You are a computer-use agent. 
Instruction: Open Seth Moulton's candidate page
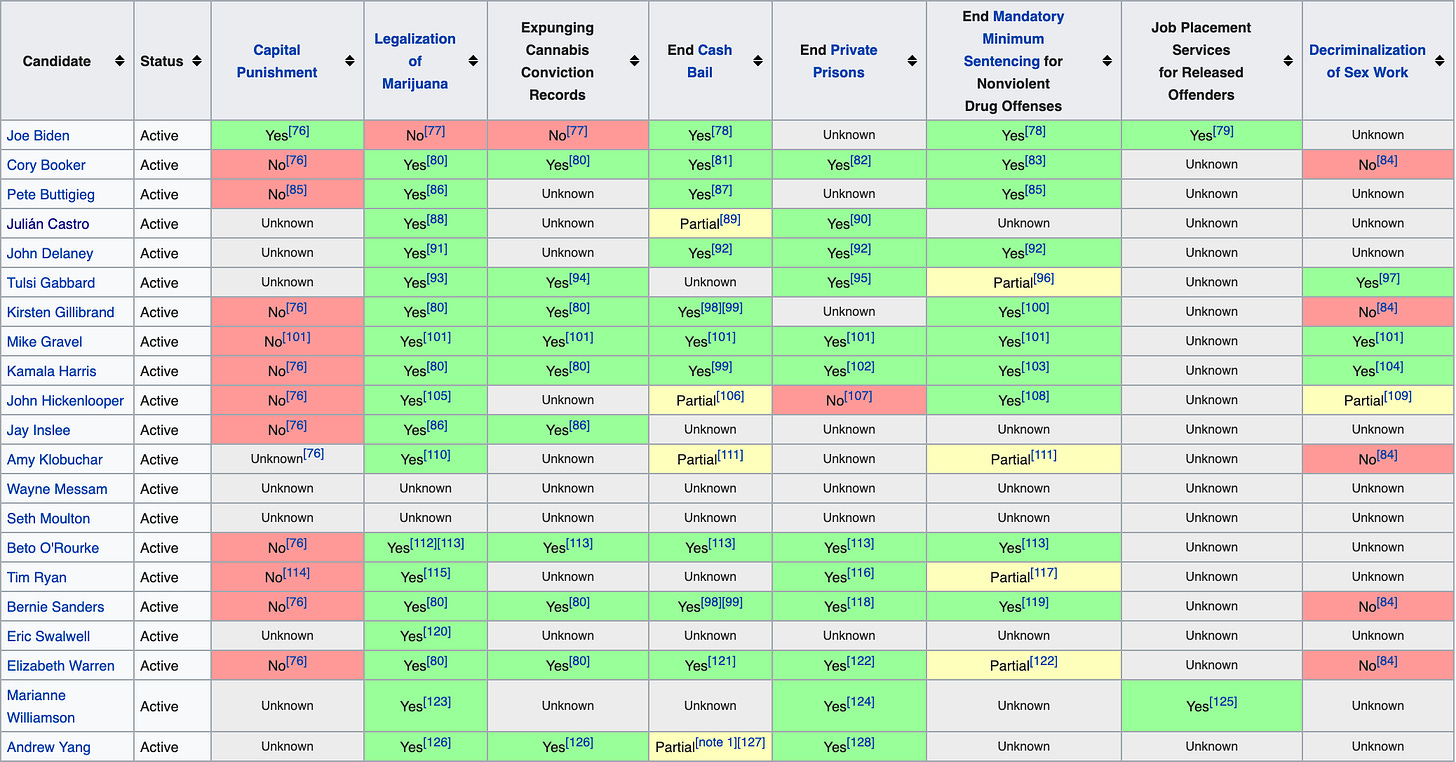click(48, 519)
